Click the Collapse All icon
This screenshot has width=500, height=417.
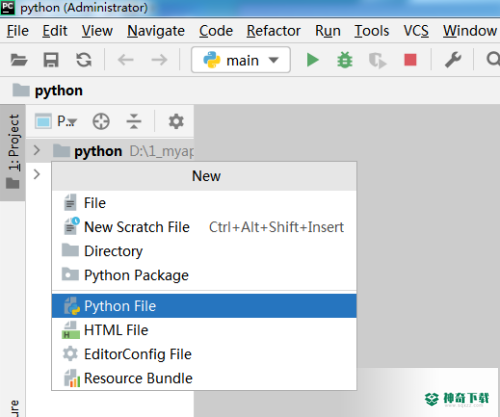click(x=134, y=121)
